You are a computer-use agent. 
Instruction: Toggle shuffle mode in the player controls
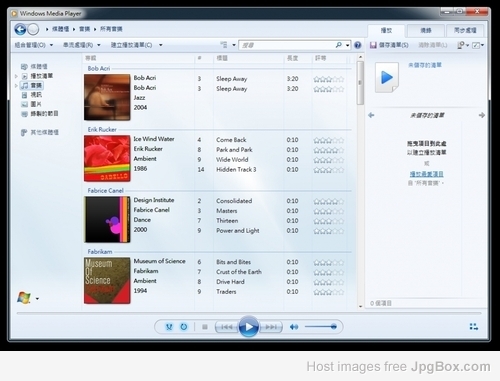pyautogui.click(x=169, y=327)
